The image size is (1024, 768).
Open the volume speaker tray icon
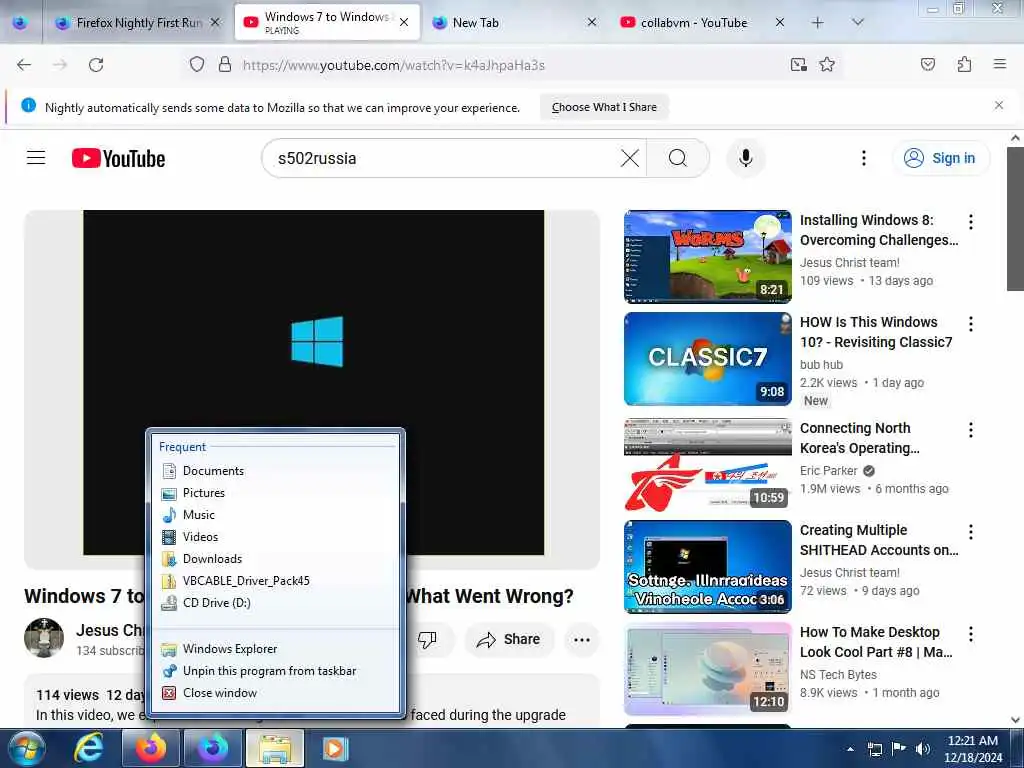(x=922, y=749)
